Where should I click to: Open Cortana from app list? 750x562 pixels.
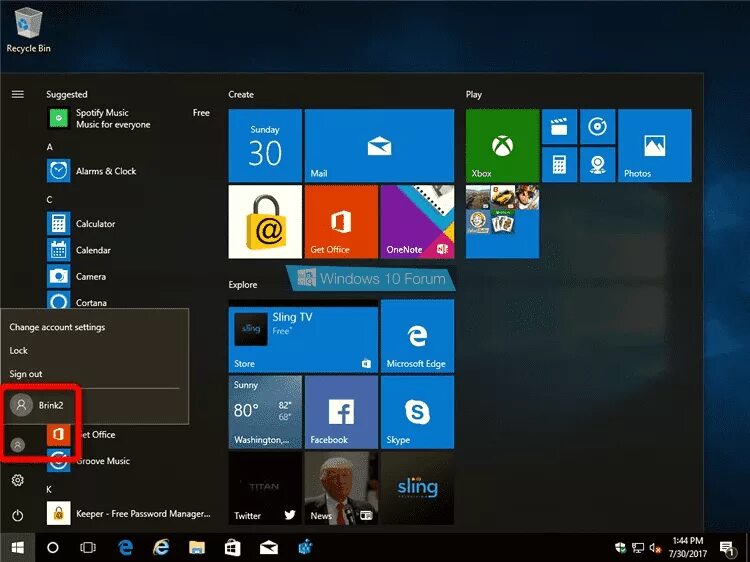tap(128, 301)
